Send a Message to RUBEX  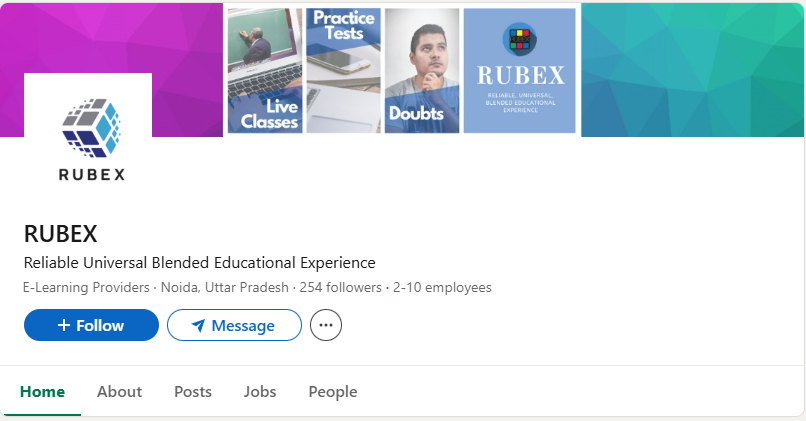tap(234, 325)
